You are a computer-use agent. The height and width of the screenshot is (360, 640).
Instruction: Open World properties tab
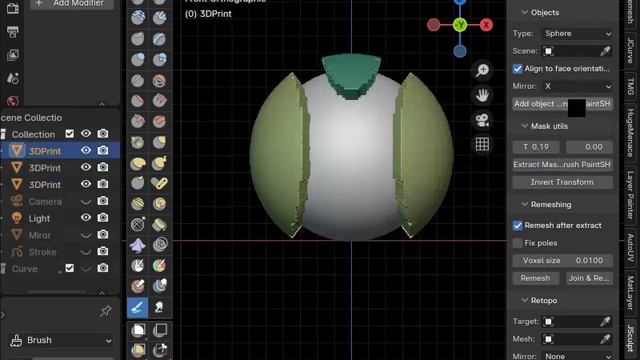coord(13,101)
